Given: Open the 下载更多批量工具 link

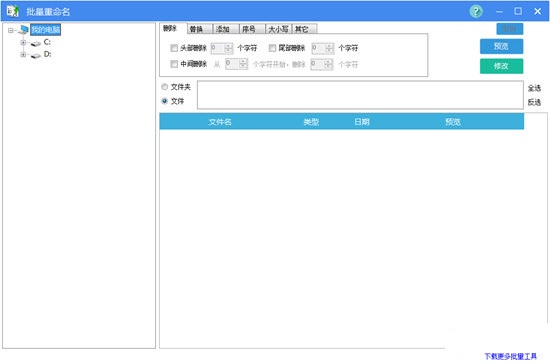Looking at the screenshot, I should point(511,356).
